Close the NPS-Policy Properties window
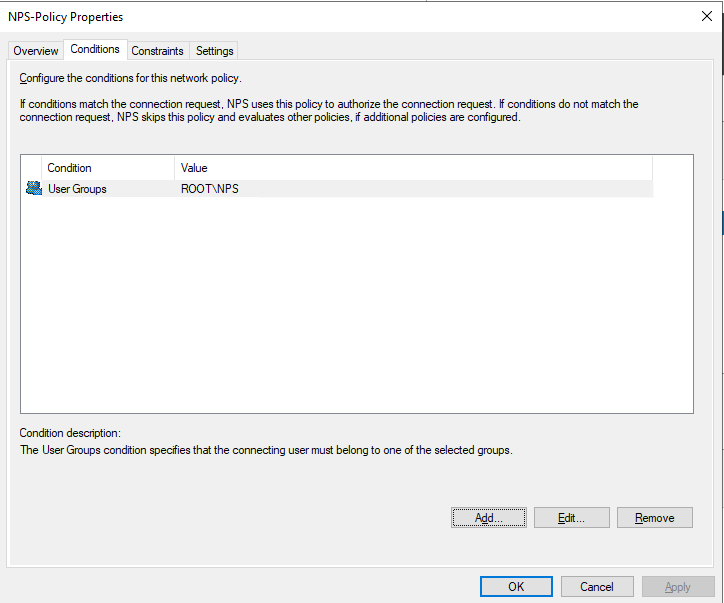724x603 pixels. (x=708, y=17)
